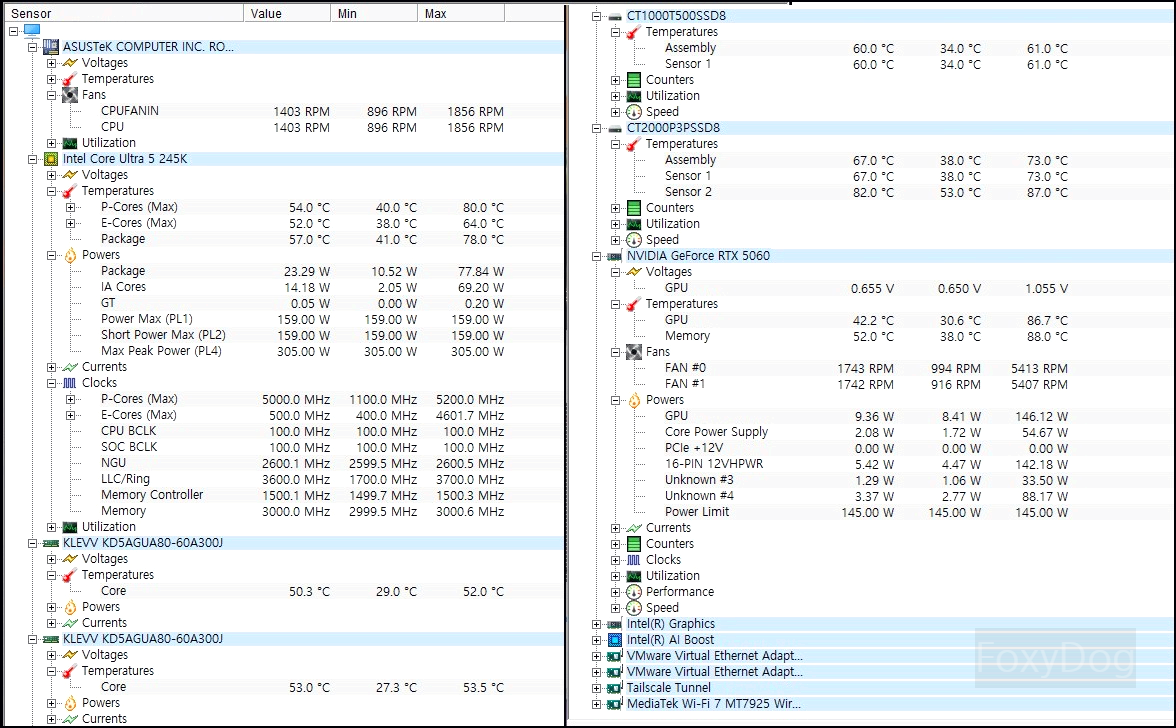Expand the RTX 5060 Clocks section

point(615,560)
